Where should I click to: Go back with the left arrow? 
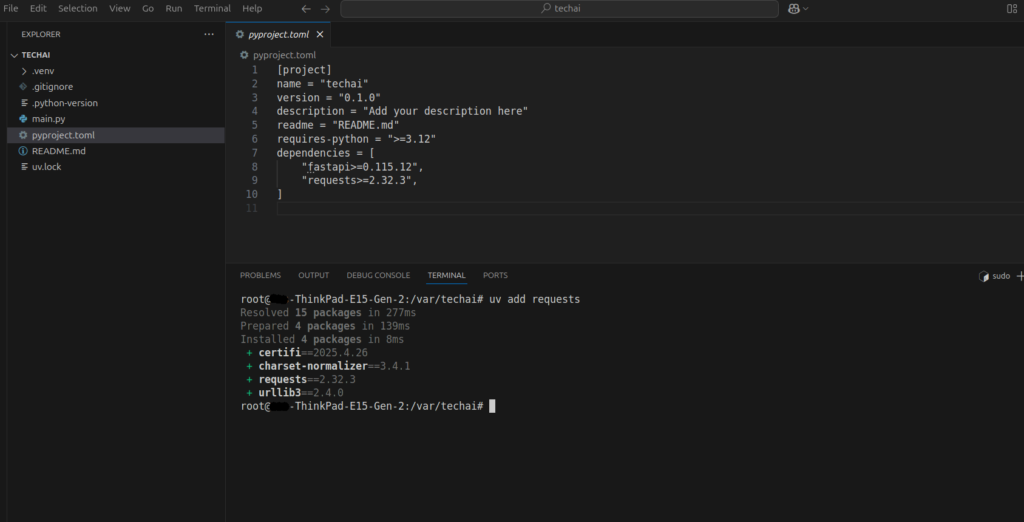306,8
